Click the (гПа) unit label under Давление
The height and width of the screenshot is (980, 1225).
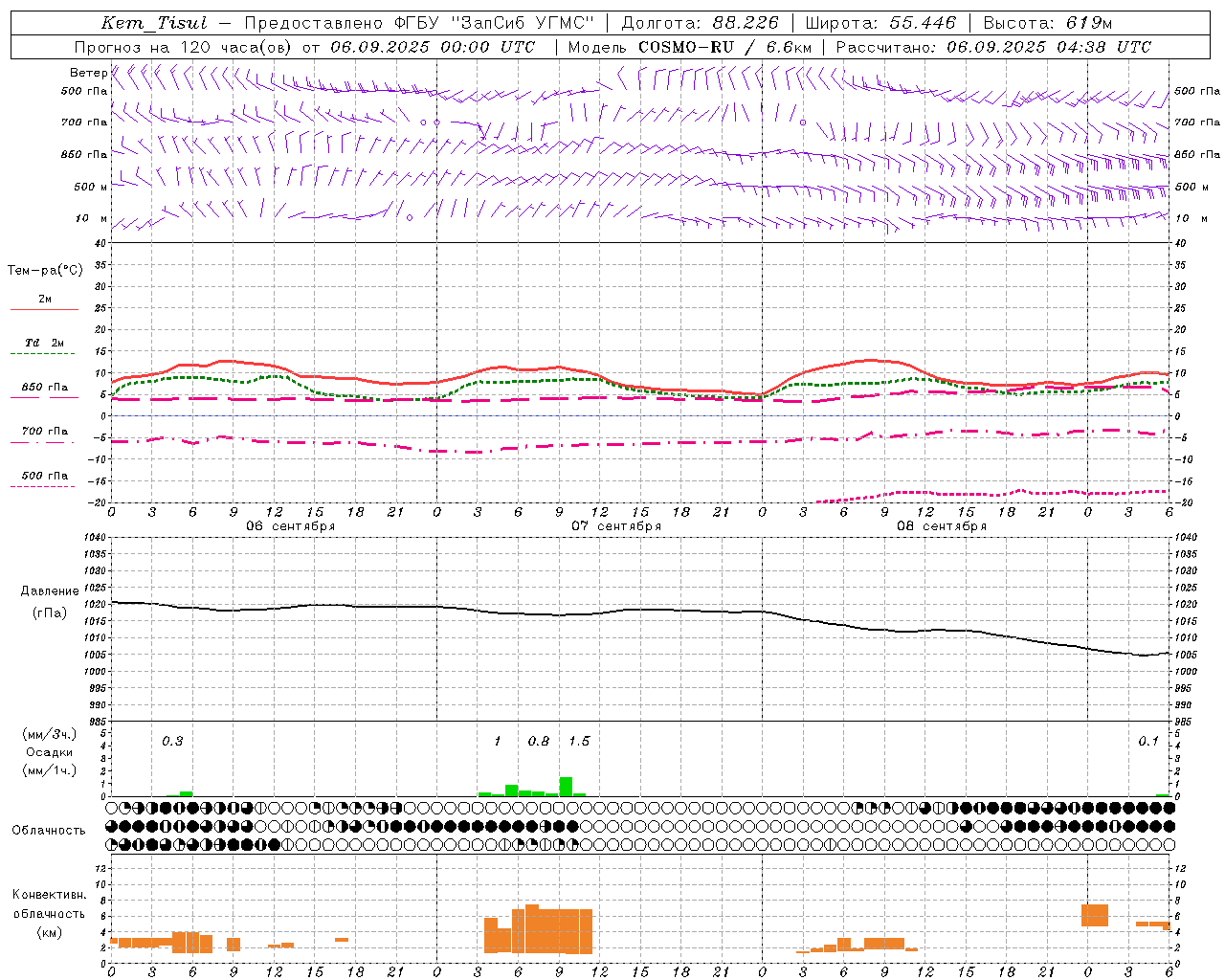50,613
